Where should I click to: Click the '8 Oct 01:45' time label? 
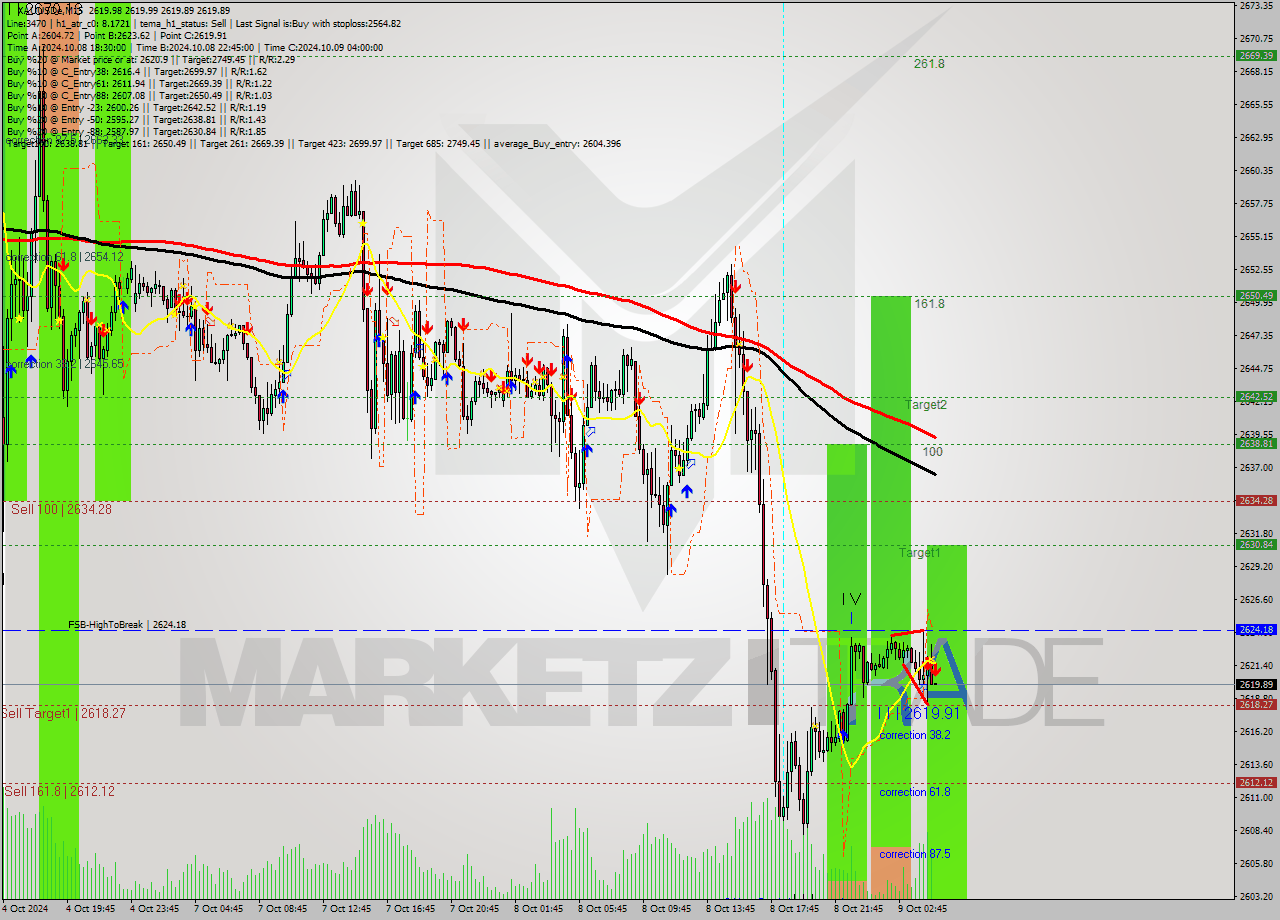(x=538, y=909)
